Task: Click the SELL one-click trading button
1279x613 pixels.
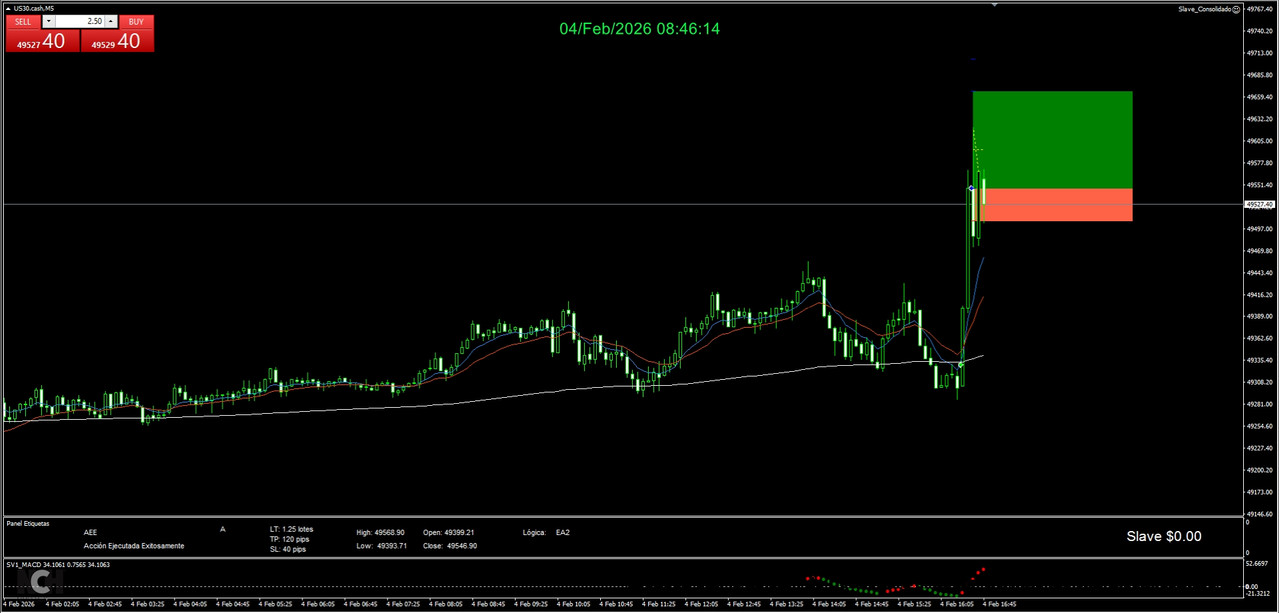Action: pyautogui.click(x=23, y=21)
